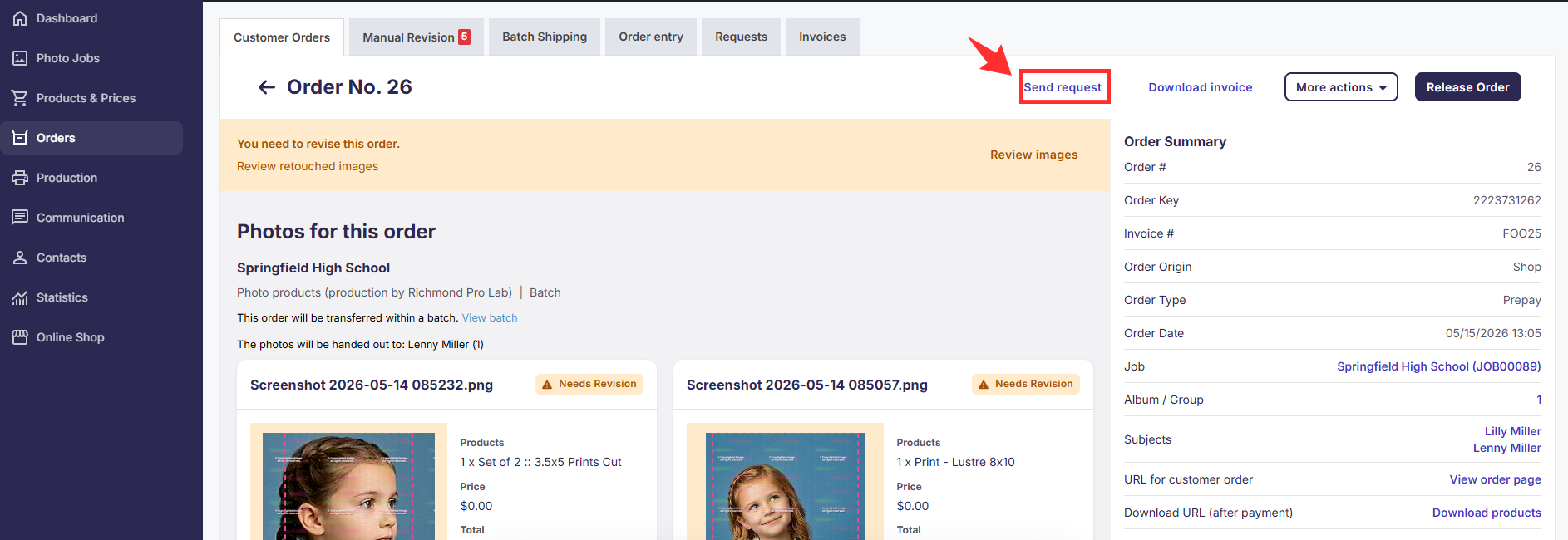Select the Screenshot 2026-05-14 085057.png title
This screenshot has height=540, width=1568.
click(x=807, y=385)
